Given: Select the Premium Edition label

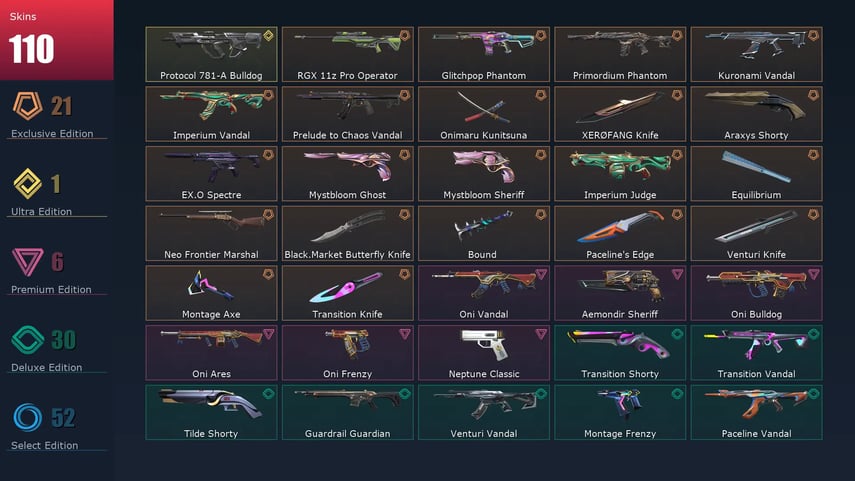Looking at the screenshot, I should tap(51, 290).
